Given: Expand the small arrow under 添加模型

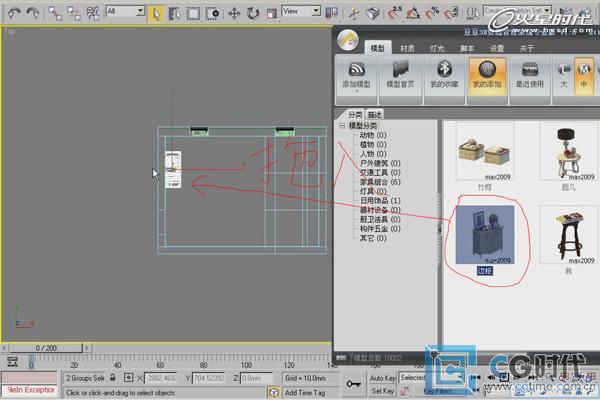Looking at the screenshot, I should (x=356, y=92).
